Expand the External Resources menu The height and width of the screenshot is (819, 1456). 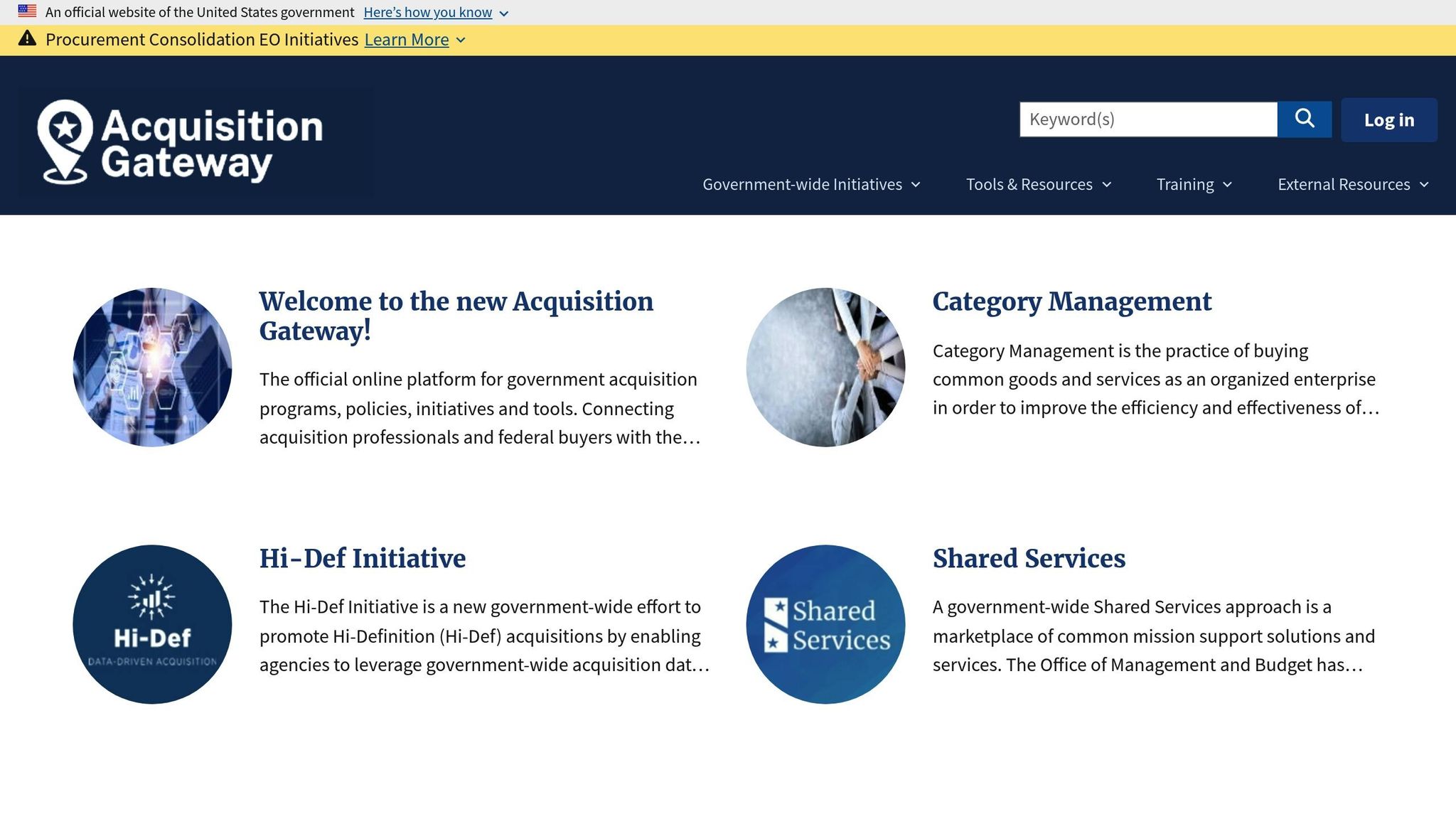(x=1353, y=184)
